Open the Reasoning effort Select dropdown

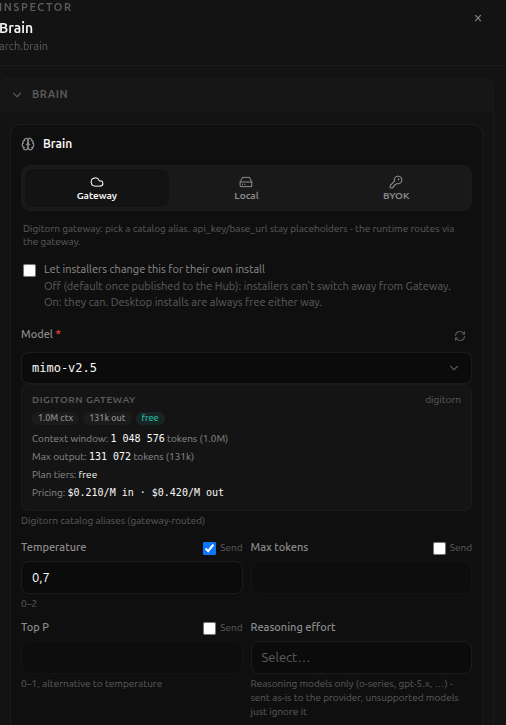(x=361, y=657)
